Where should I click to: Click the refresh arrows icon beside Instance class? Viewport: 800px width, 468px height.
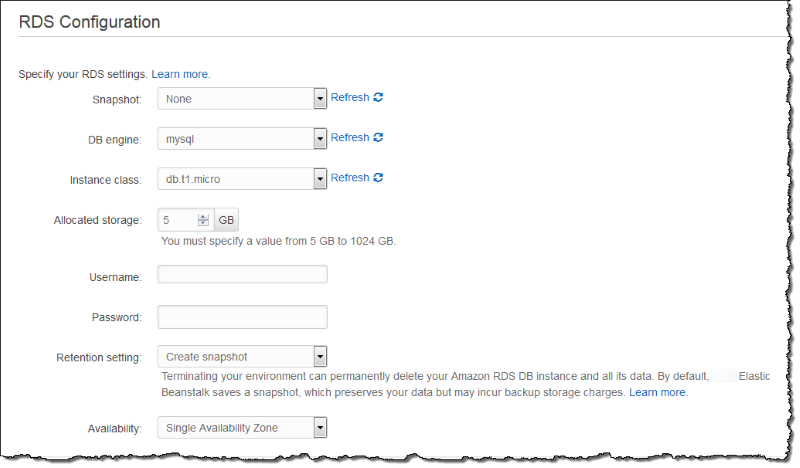click(378, 178)
